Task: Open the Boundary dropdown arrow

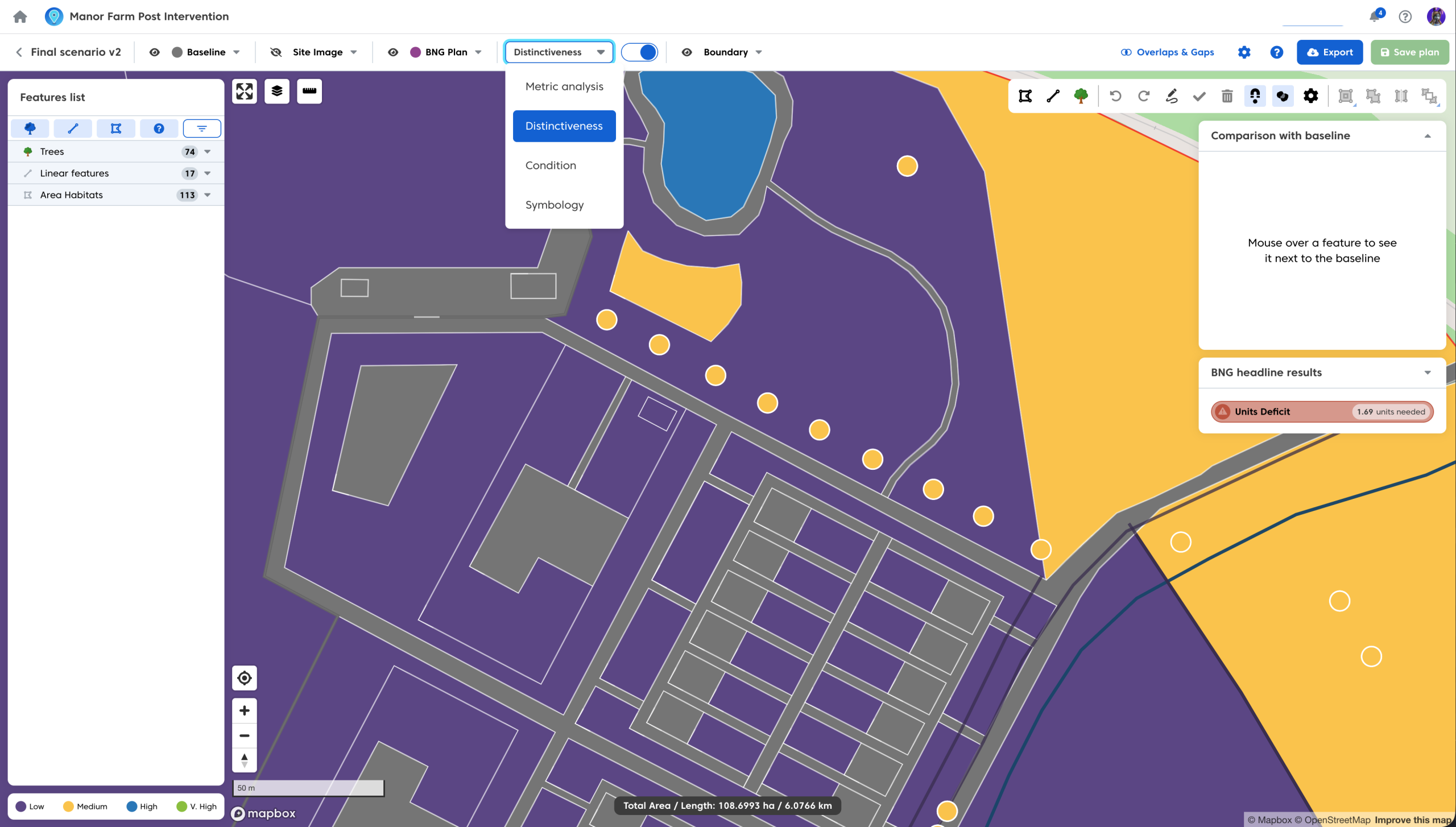Action: [x=759, y=52]
